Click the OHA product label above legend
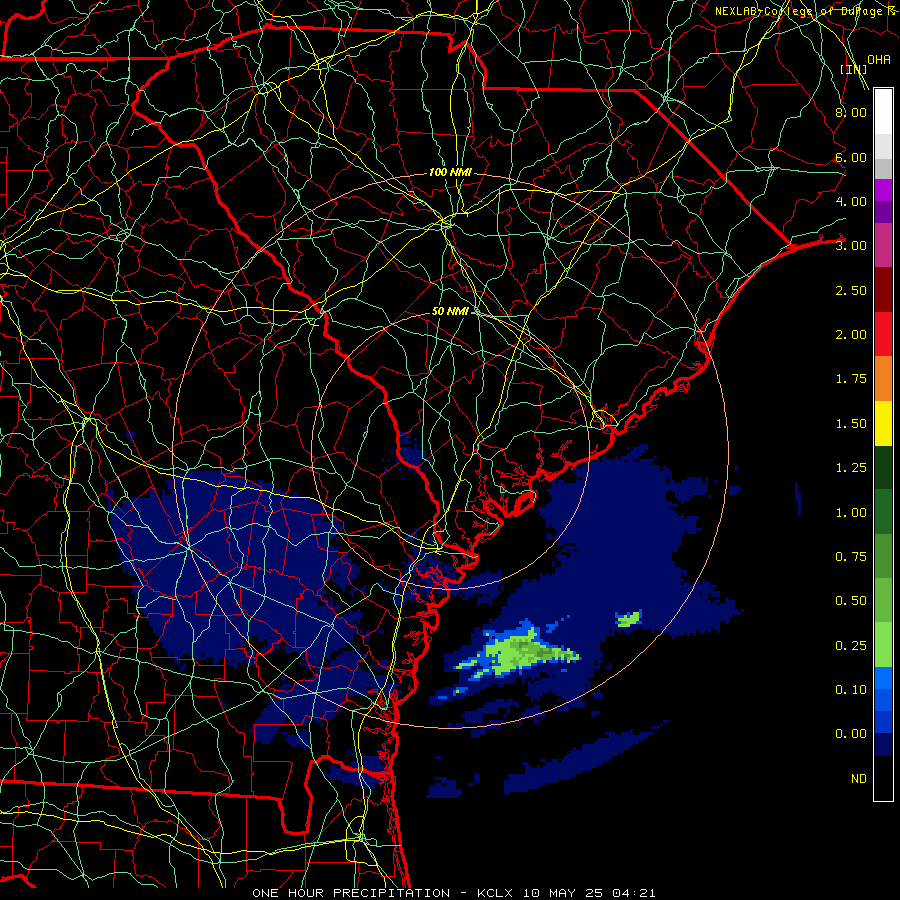 click(879, 60)
